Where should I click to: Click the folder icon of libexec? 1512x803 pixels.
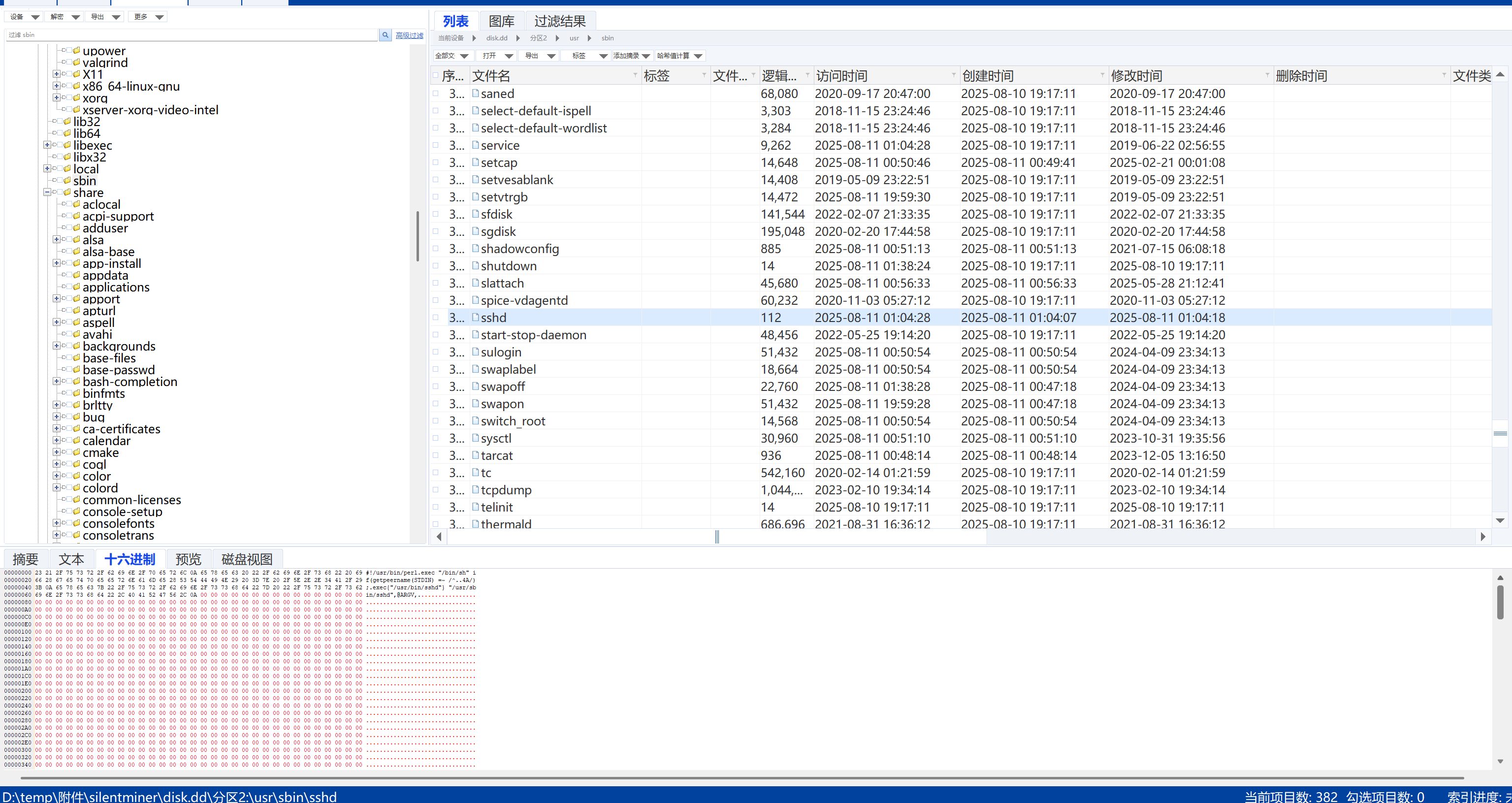[67, 145]
